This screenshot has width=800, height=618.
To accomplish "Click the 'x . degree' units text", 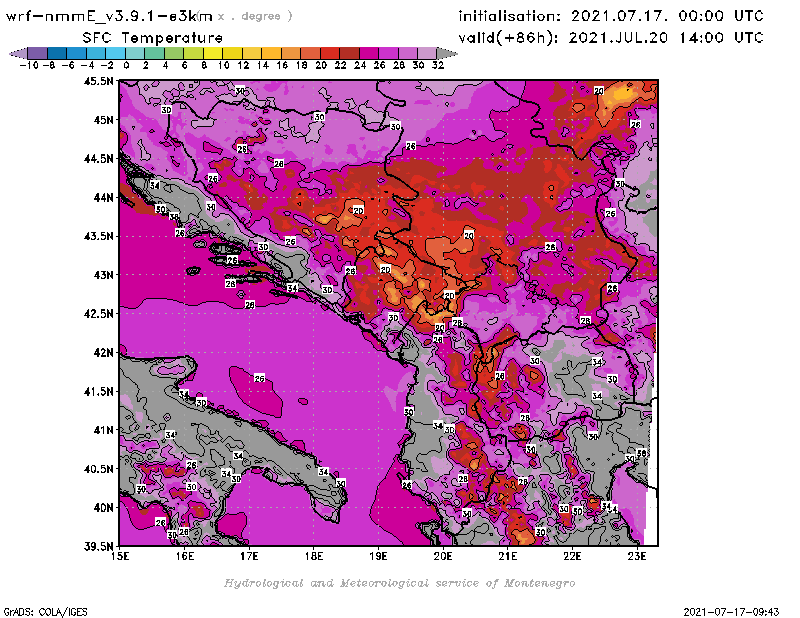I will (255, 16).
